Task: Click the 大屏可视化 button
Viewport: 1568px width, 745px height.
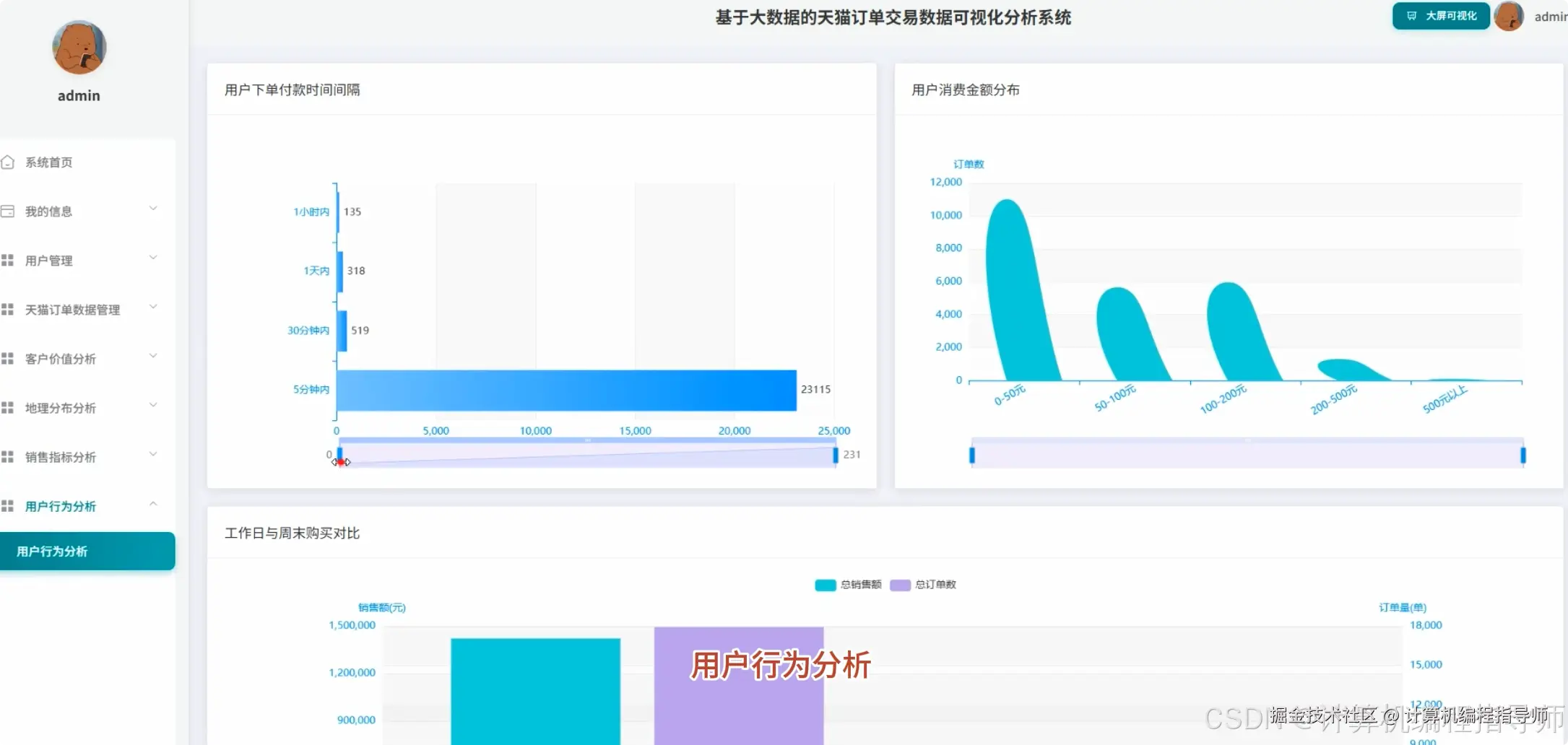Action: point(1440,15)
